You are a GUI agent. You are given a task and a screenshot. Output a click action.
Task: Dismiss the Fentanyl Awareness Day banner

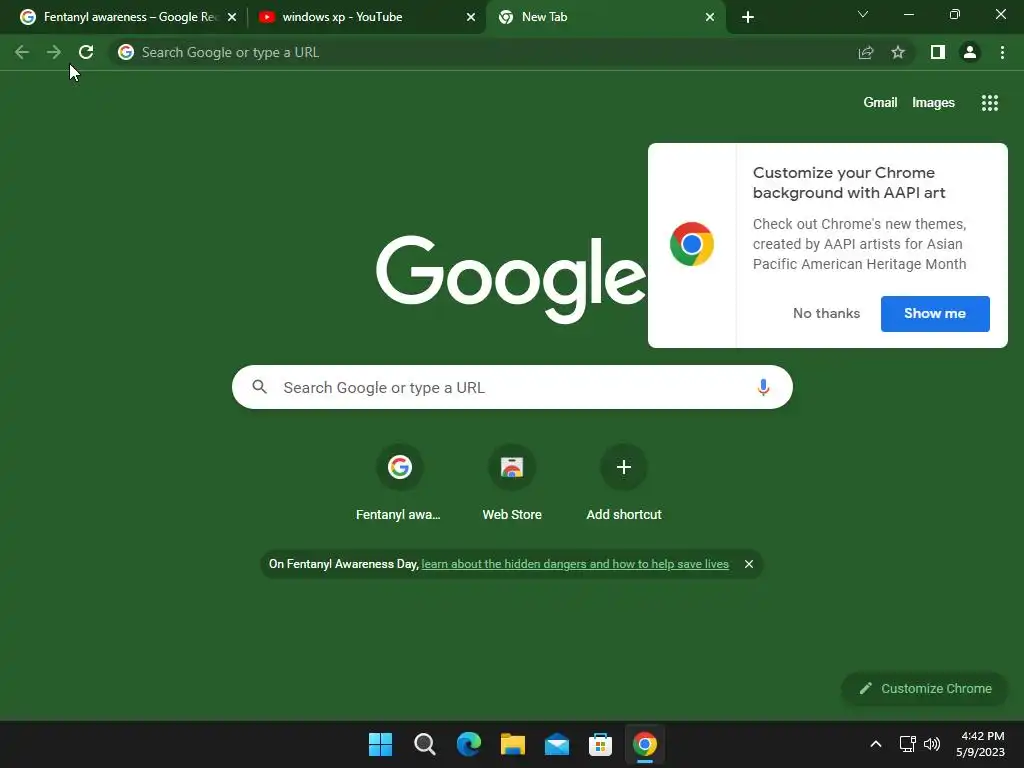(x=749, y=564)
